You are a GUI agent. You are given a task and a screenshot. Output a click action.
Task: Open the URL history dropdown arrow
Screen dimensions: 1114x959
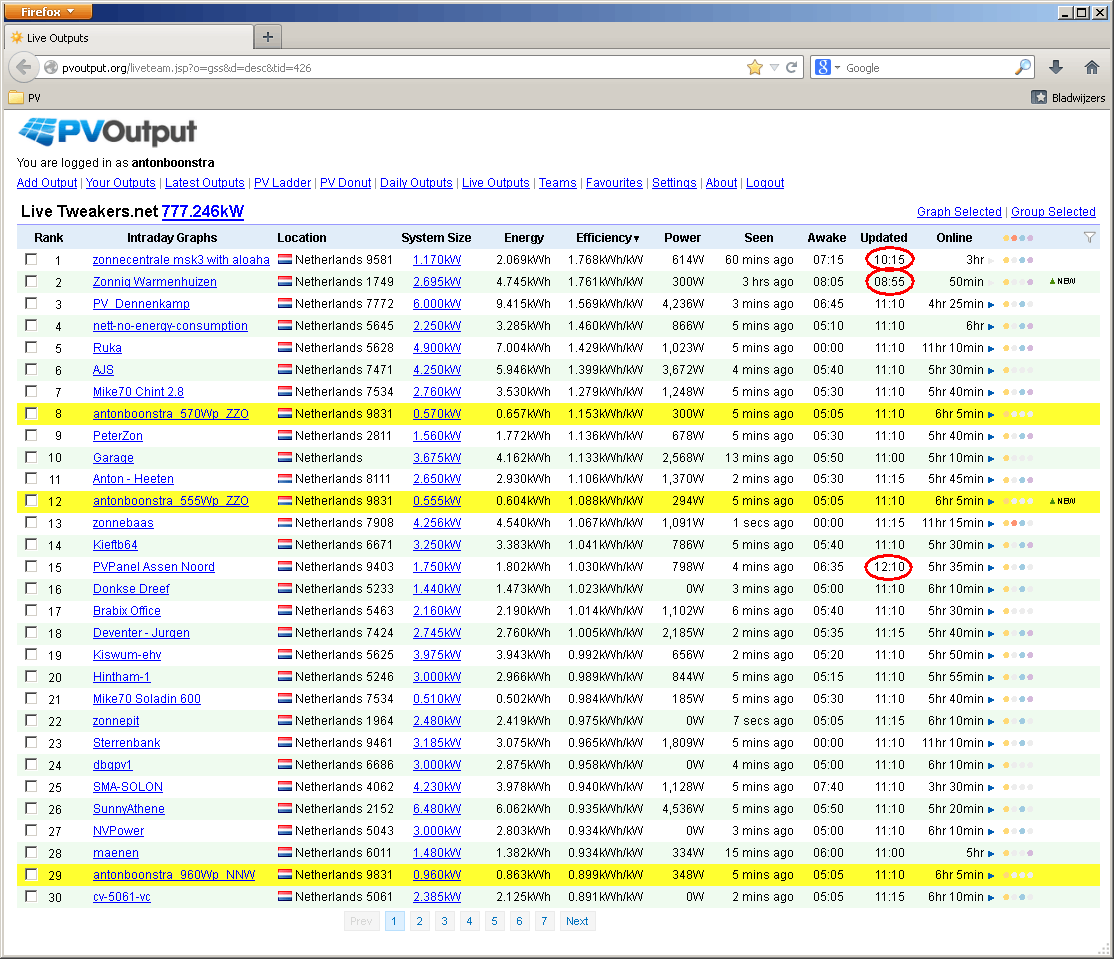[x=774, y=67]
